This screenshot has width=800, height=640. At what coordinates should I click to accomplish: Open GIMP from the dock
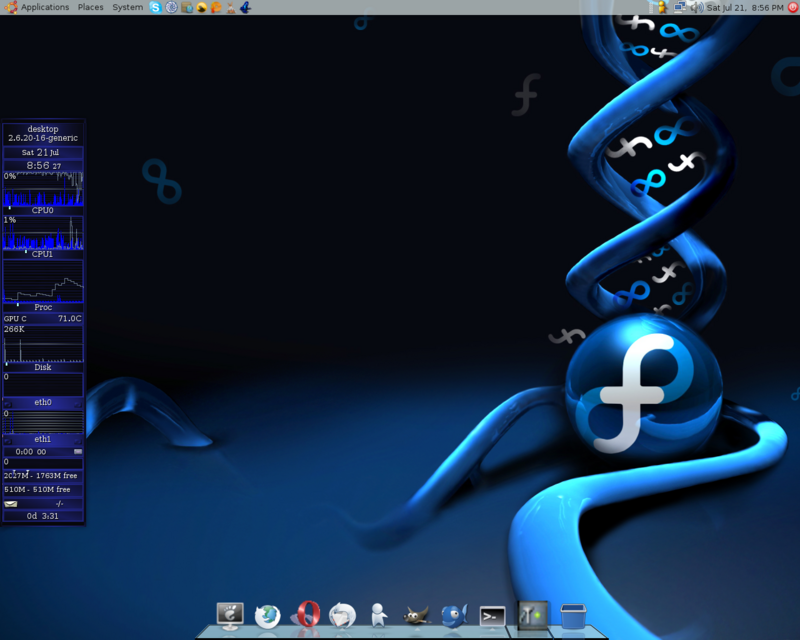417,615
